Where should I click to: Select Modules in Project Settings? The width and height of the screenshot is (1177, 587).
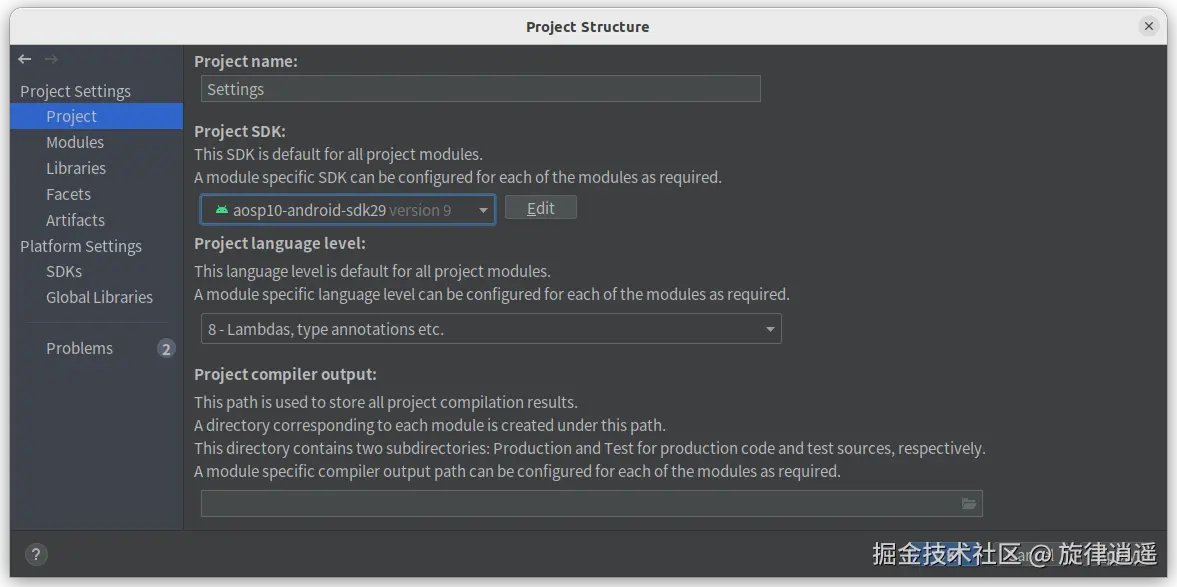click(x=75, y=142)
